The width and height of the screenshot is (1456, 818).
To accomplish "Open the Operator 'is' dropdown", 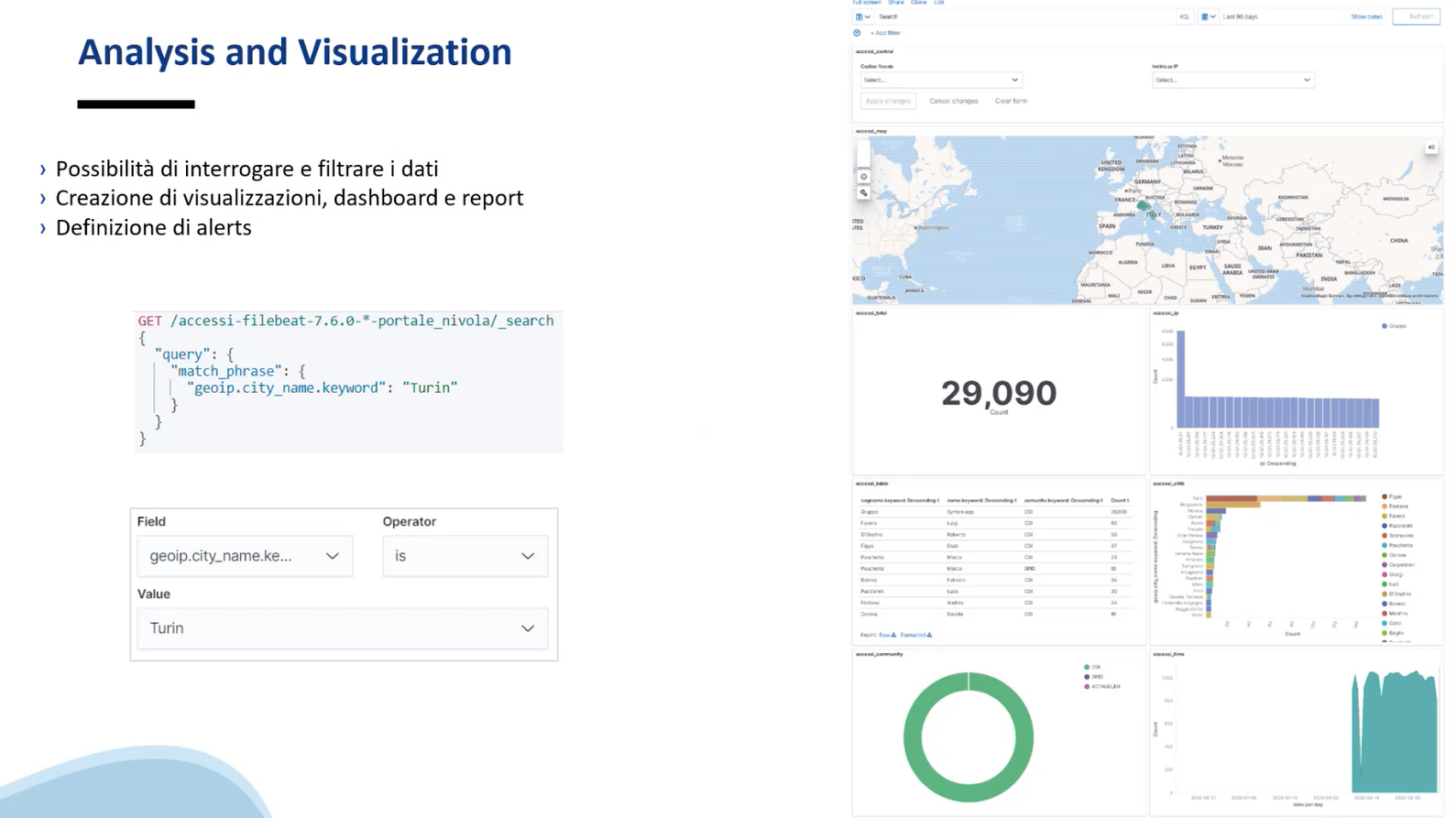I will pos(465,556).
